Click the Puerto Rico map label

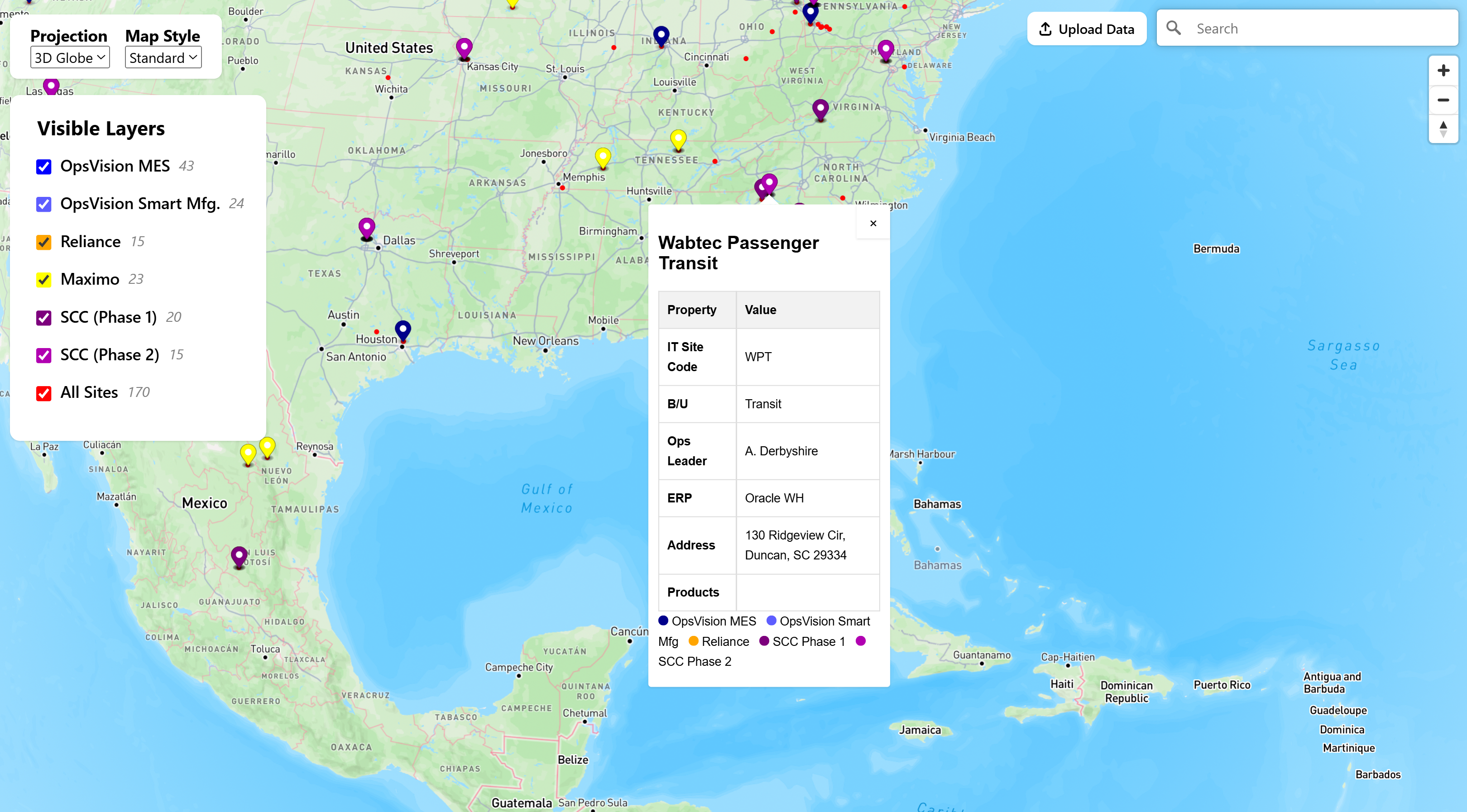click(1222, 685)
